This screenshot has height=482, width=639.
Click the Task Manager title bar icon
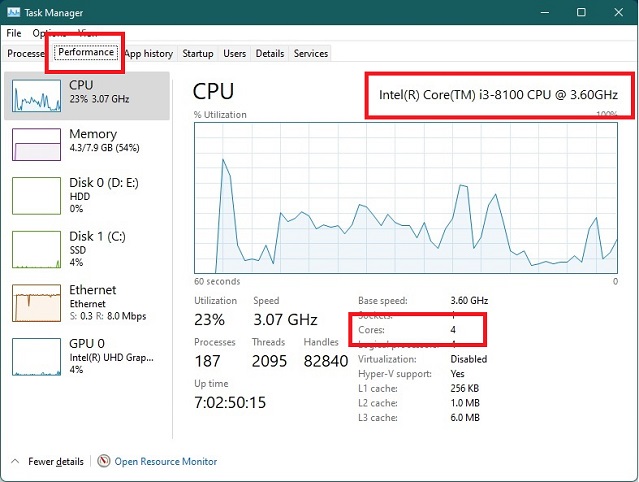click(x=13, y=12)
